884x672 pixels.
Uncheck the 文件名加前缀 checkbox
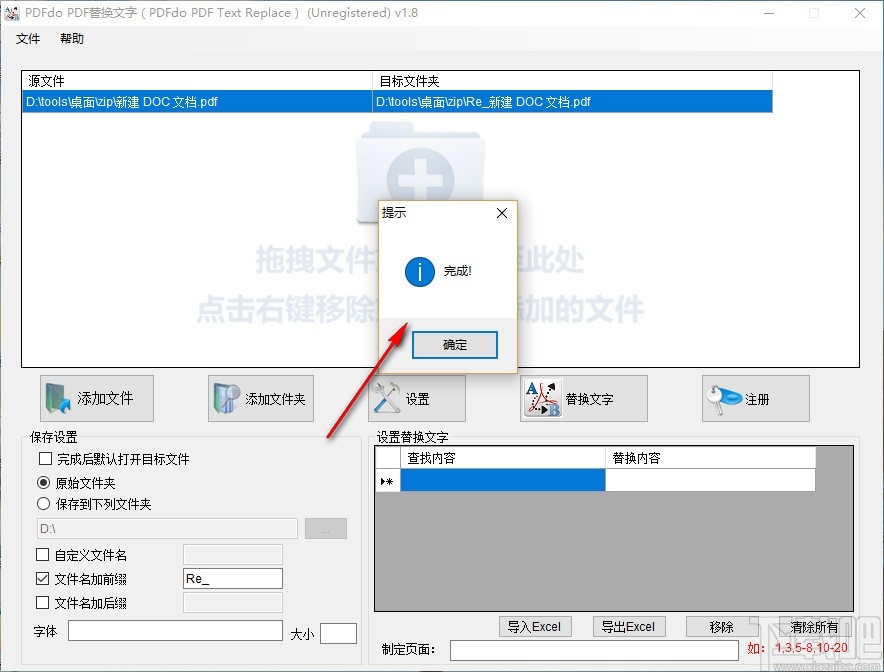coord(43,578)
